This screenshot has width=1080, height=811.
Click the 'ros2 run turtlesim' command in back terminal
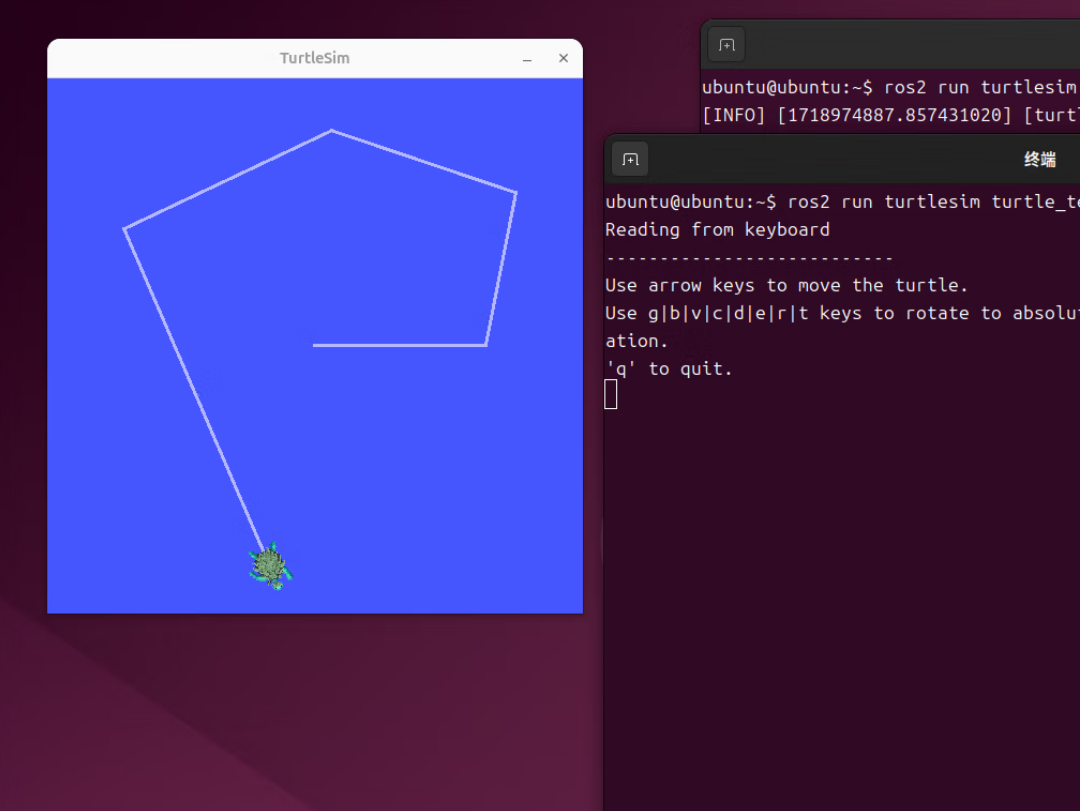pyautogui.click(x=979, y=88)
